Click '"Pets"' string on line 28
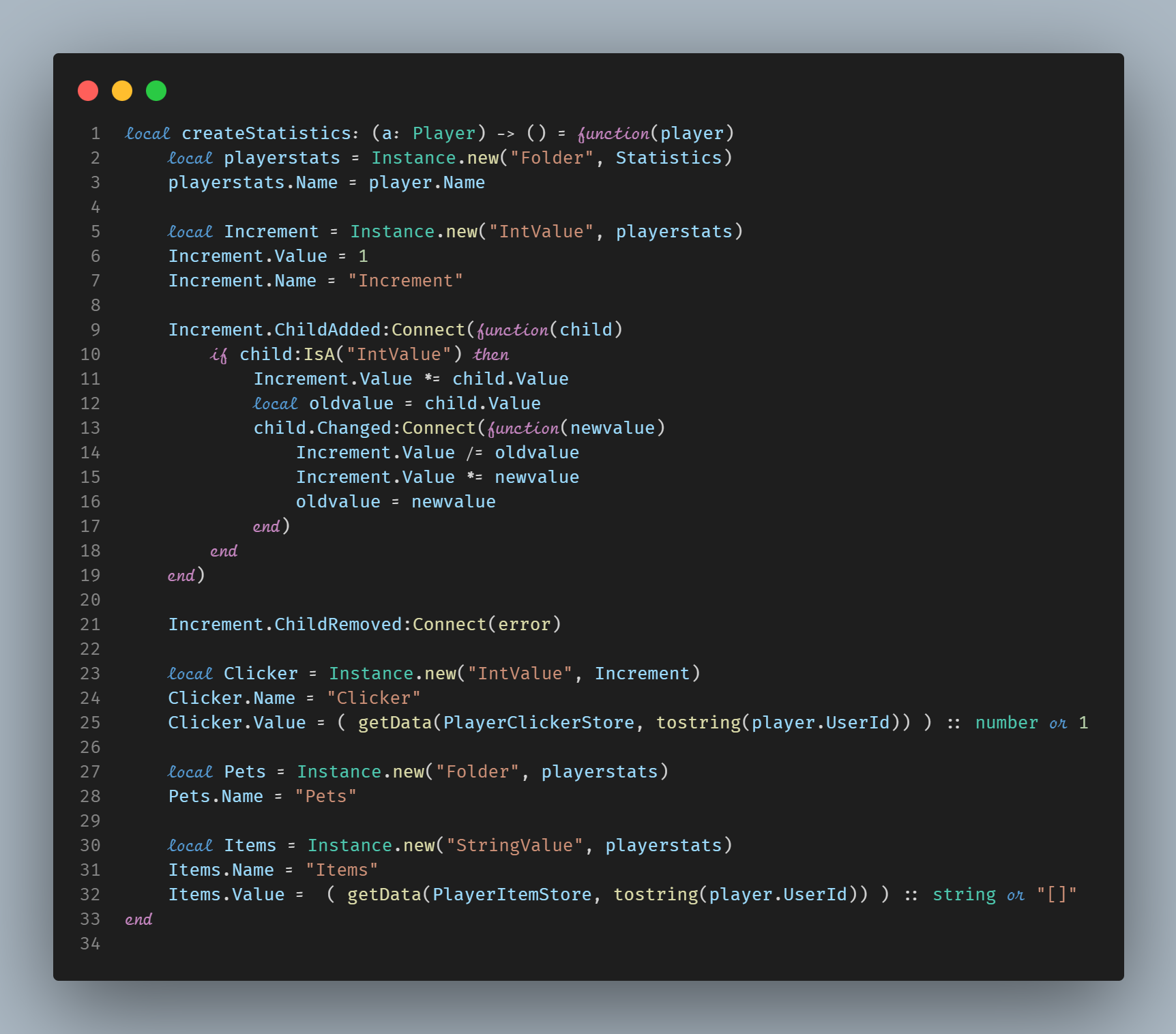Screen dimensions: 1176x1034 [x=326, y=796]
